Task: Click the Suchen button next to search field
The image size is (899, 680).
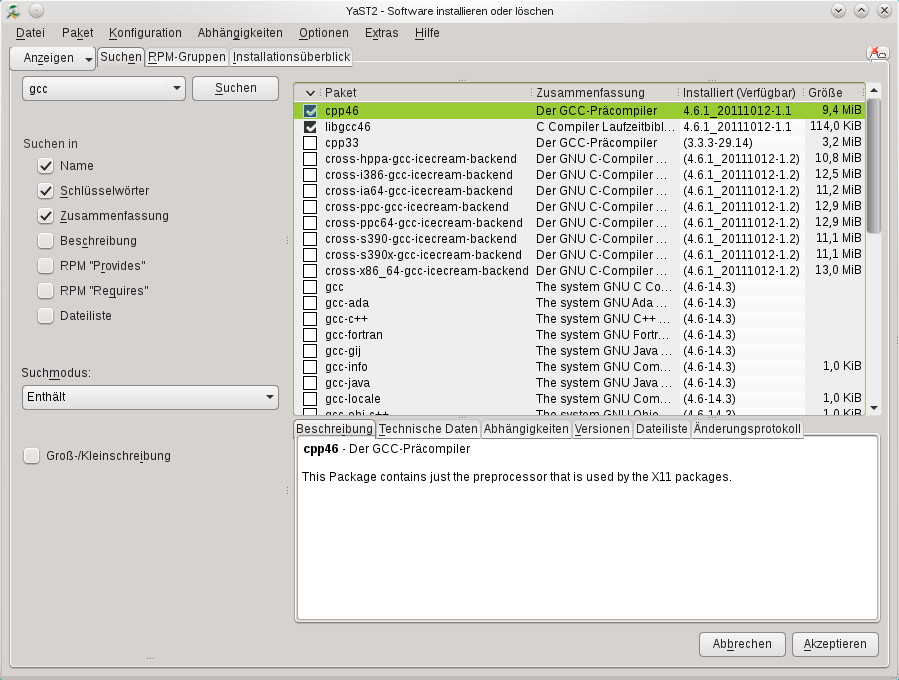Action: click(236, 88)
